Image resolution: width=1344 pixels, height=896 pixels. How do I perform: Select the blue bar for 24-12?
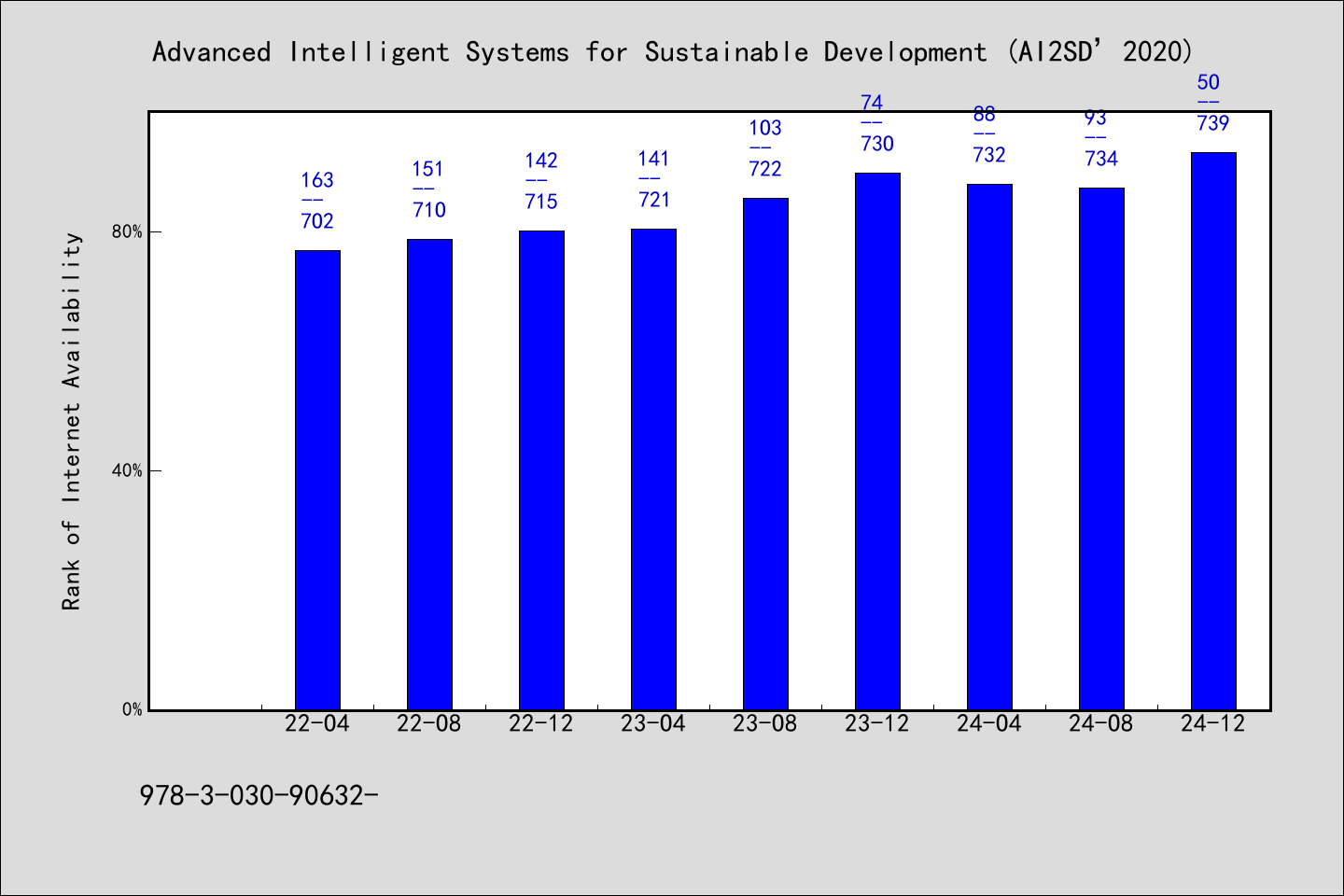coord(1213,431)
